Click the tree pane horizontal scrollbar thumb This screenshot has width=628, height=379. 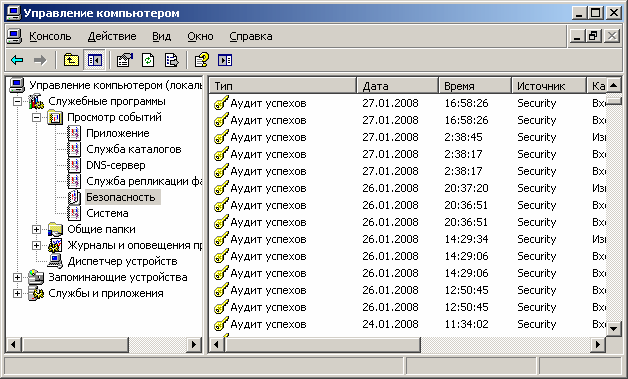tap(74, 345)
